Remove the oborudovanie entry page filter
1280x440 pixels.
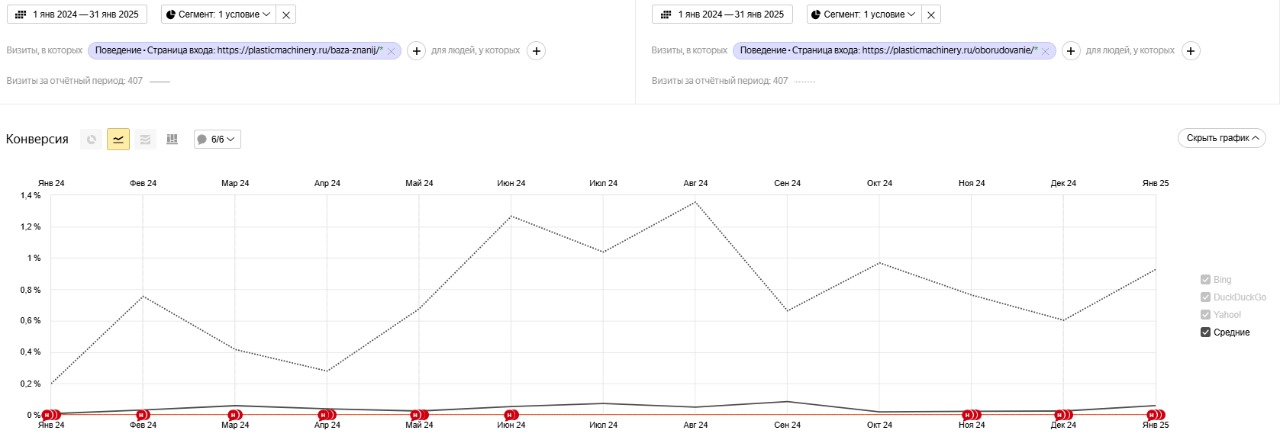click(1044, 51)
